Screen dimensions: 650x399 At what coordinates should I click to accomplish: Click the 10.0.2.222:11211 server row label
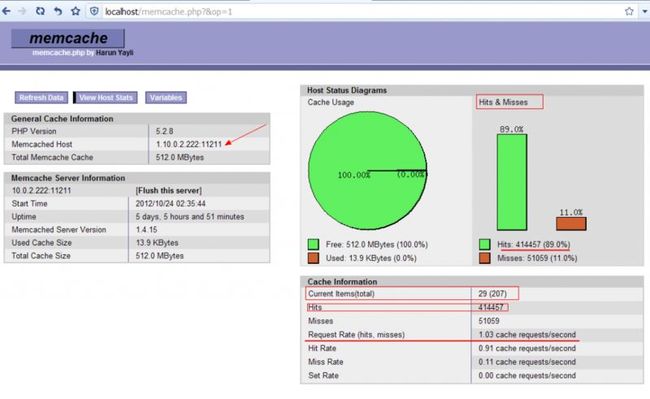click(x=41, y=191)
